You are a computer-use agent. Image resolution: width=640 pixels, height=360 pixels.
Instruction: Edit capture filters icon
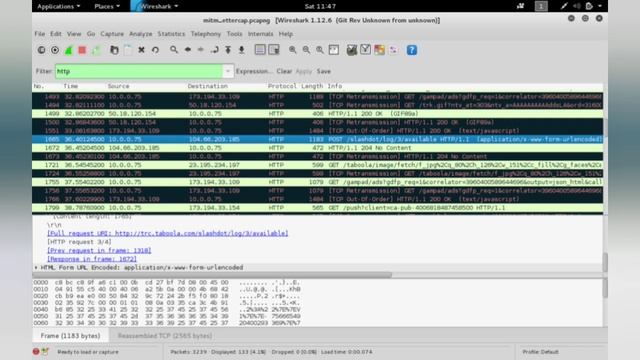click(x=351, y=50)
